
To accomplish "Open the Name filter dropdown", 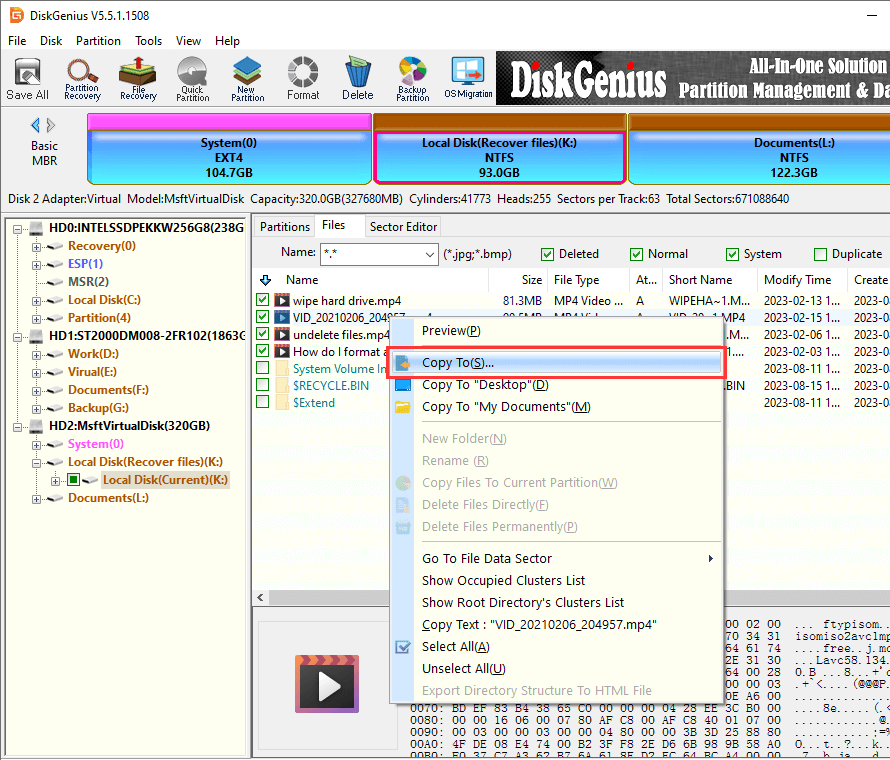I will (x=428, y=254).
